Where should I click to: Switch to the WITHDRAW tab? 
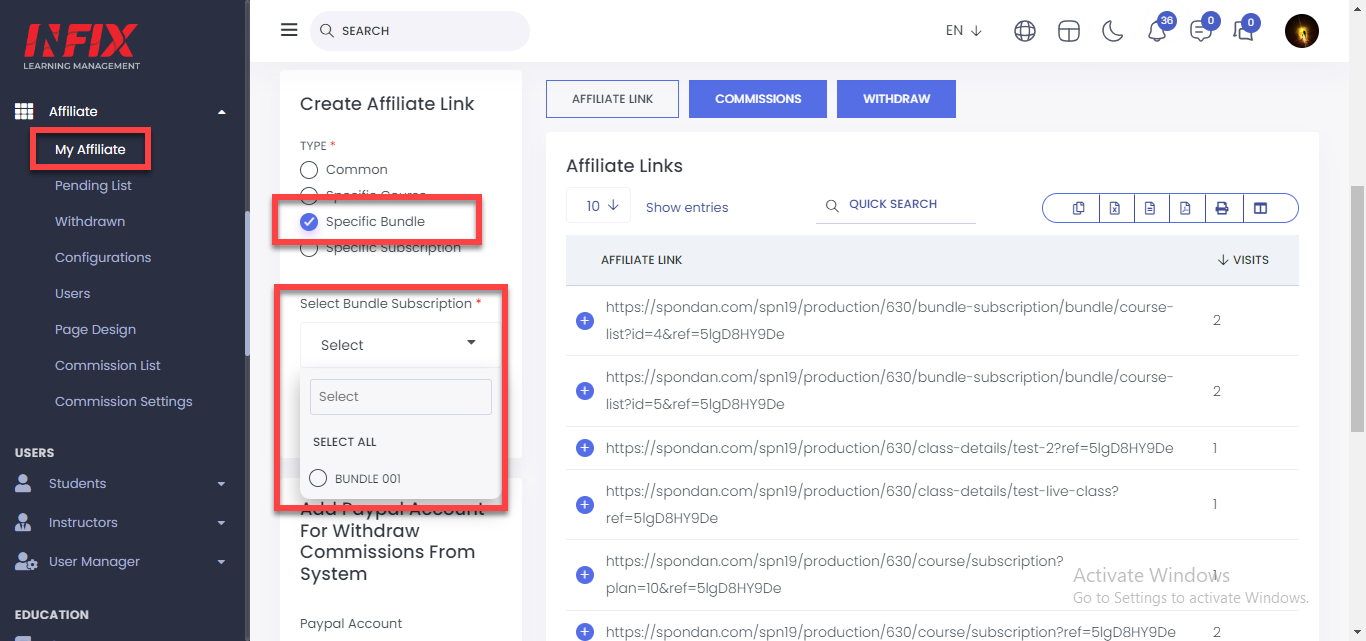pyautogui.click(x=896, y=99)
